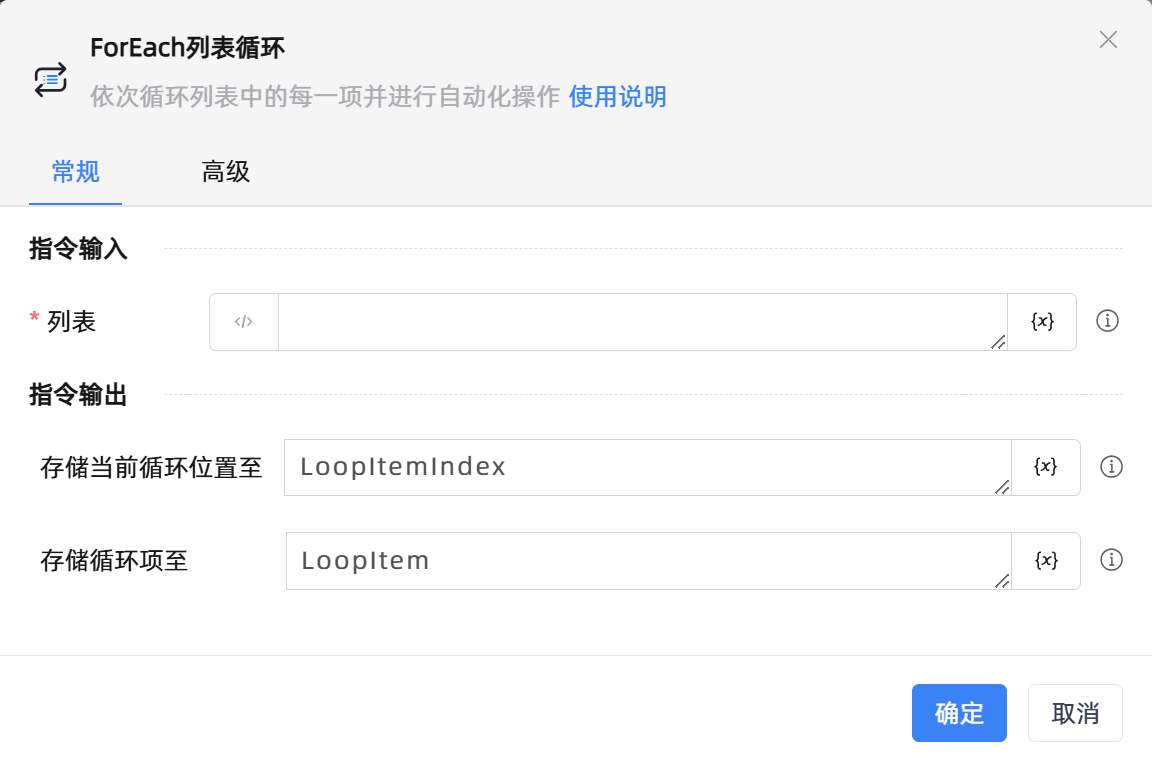Open the 使用说明 link
1152x770 pixels.
[x=618, y=97]
